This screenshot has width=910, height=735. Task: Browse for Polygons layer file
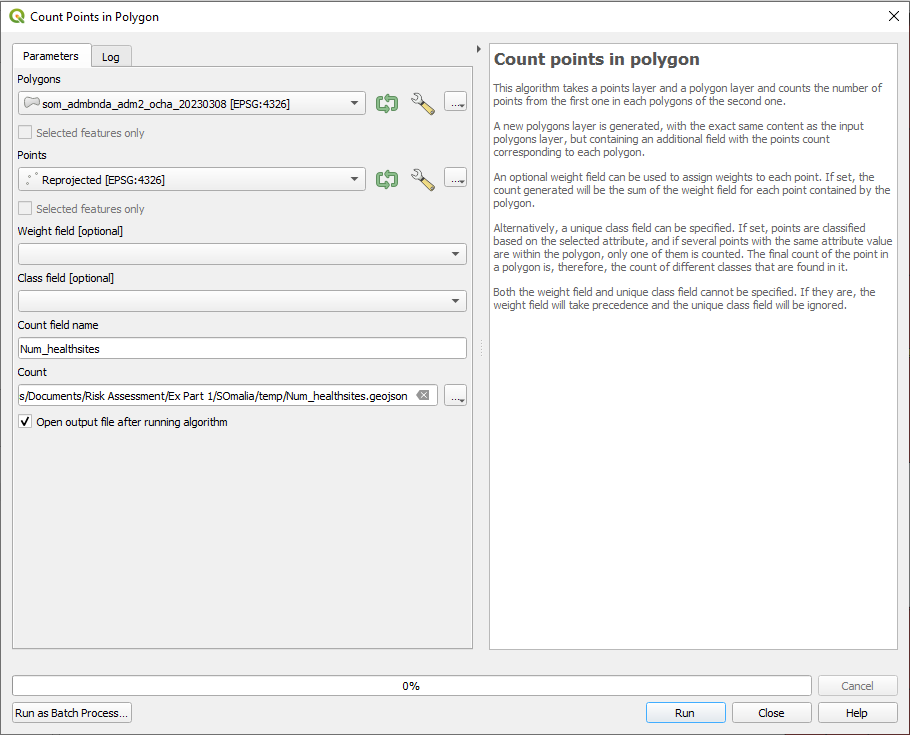pos(455,103)
